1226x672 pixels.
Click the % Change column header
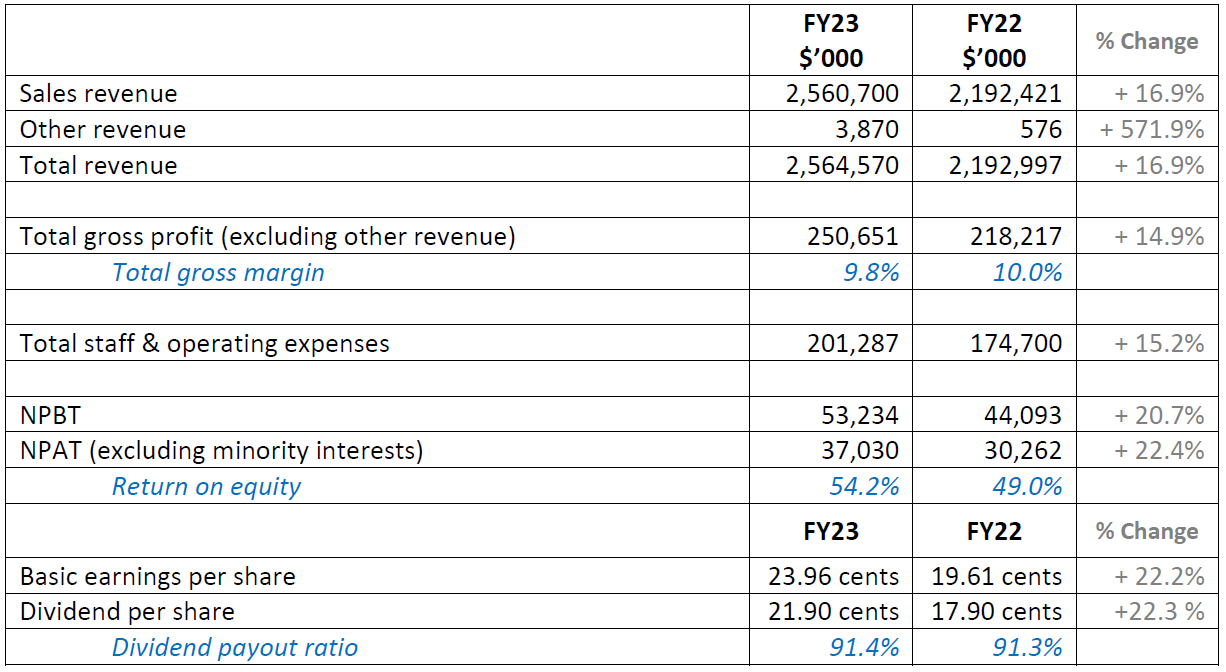(1148, 41)
